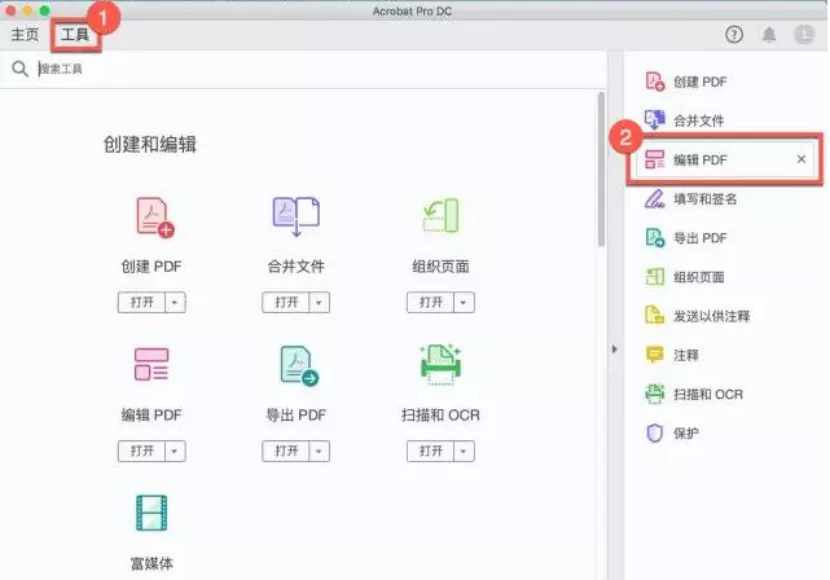Select 注释 comment bubble icon in sidebar
The height and width of the screenshot is (580, 830).
[x=655, y=355]
